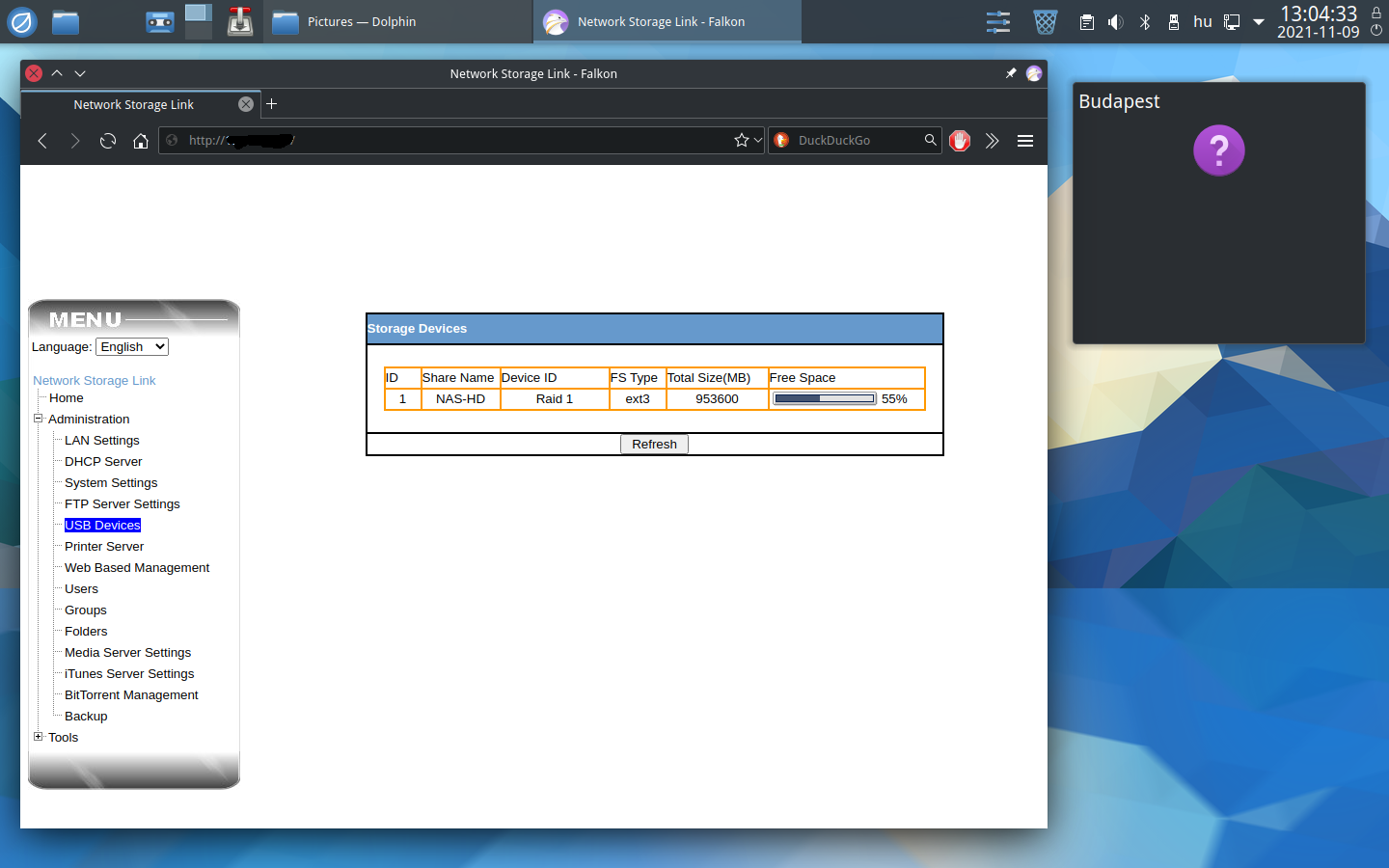Select the Network Storage Link - Falkon task
Viewport: 1389px width, 868px height.
pyautogui.click(x=667, y=21)
